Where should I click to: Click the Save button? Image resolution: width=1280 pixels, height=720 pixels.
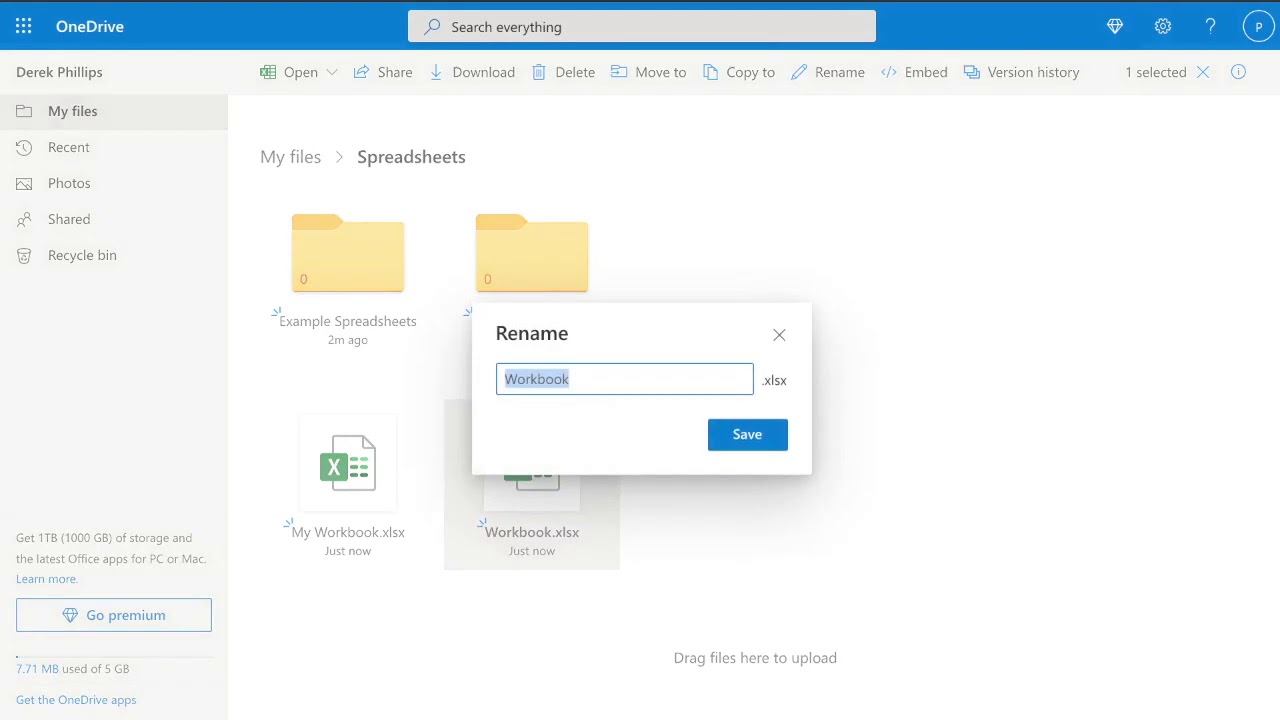tap(748, 434)
